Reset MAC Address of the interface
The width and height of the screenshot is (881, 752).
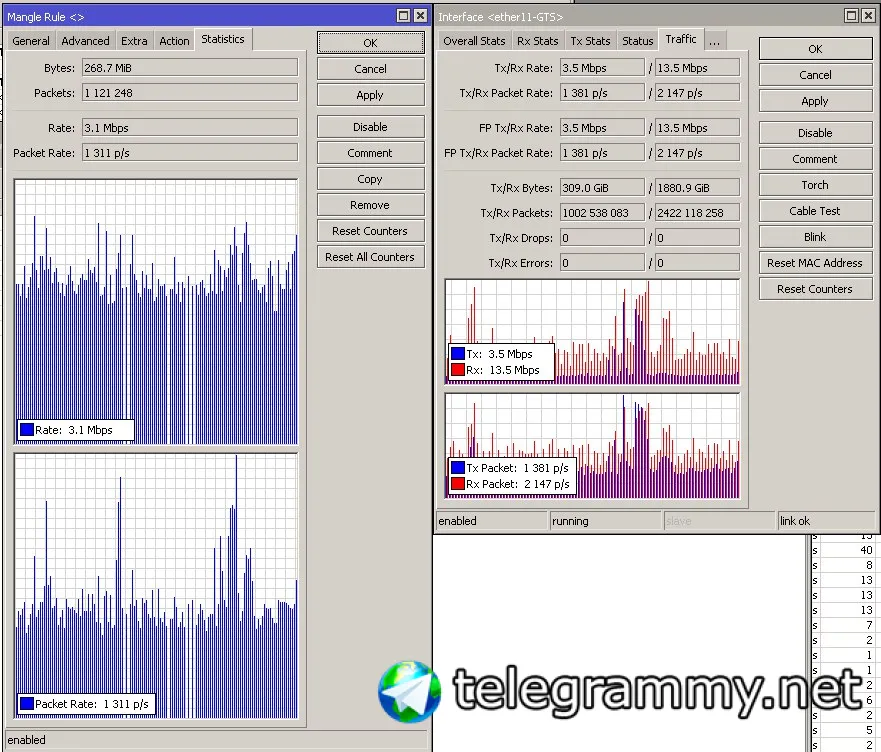click(815, 263)
